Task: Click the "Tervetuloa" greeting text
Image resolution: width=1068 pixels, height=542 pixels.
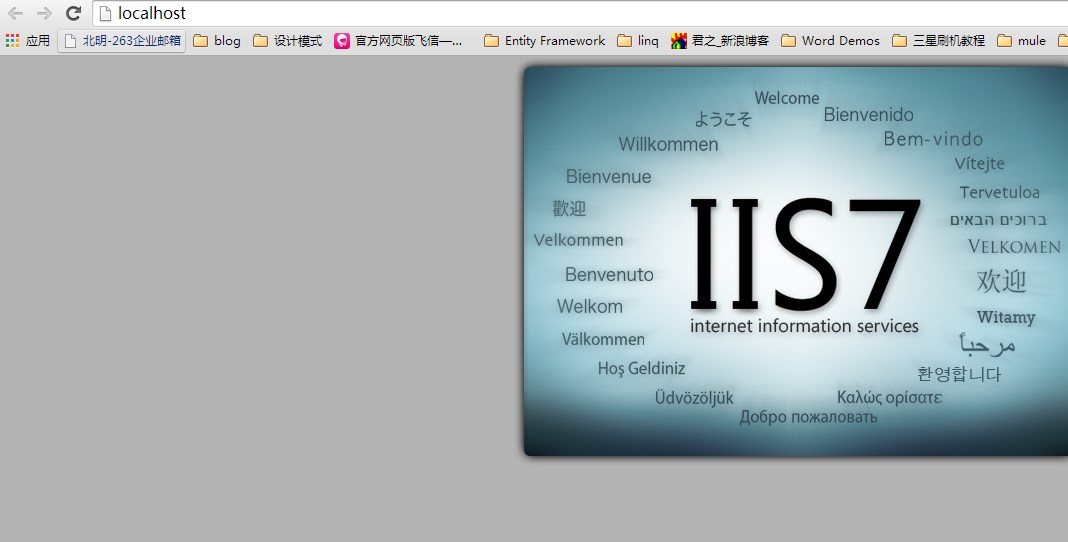Action: point(999,192)
